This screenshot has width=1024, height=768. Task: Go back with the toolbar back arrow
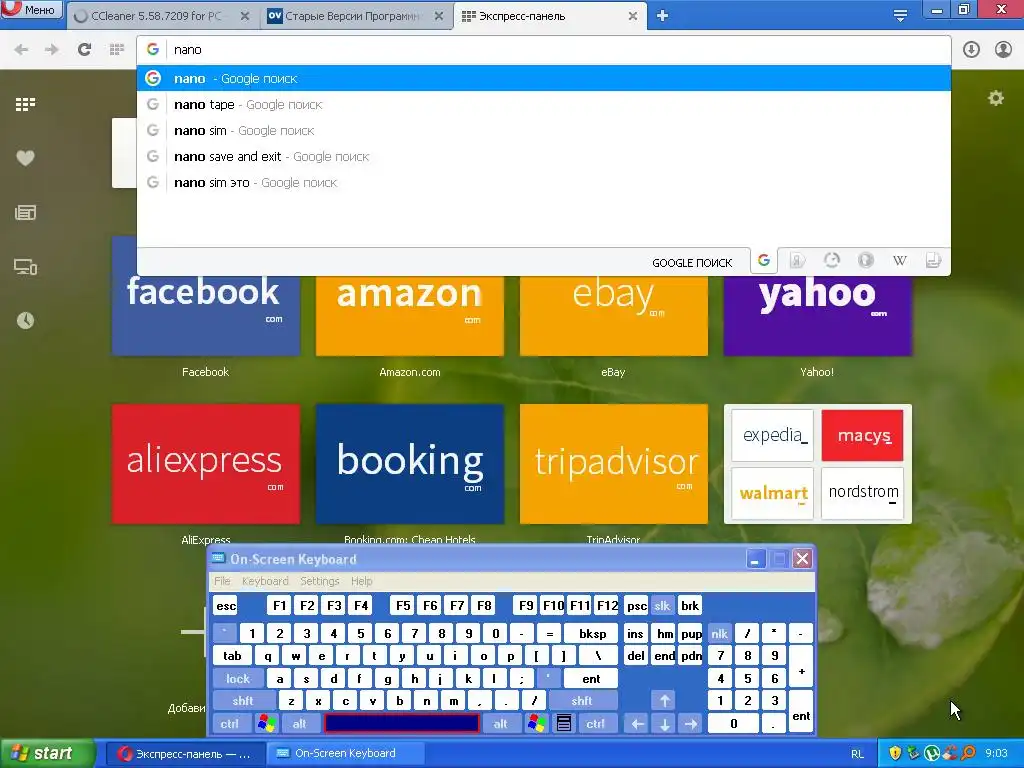point(22,50)
